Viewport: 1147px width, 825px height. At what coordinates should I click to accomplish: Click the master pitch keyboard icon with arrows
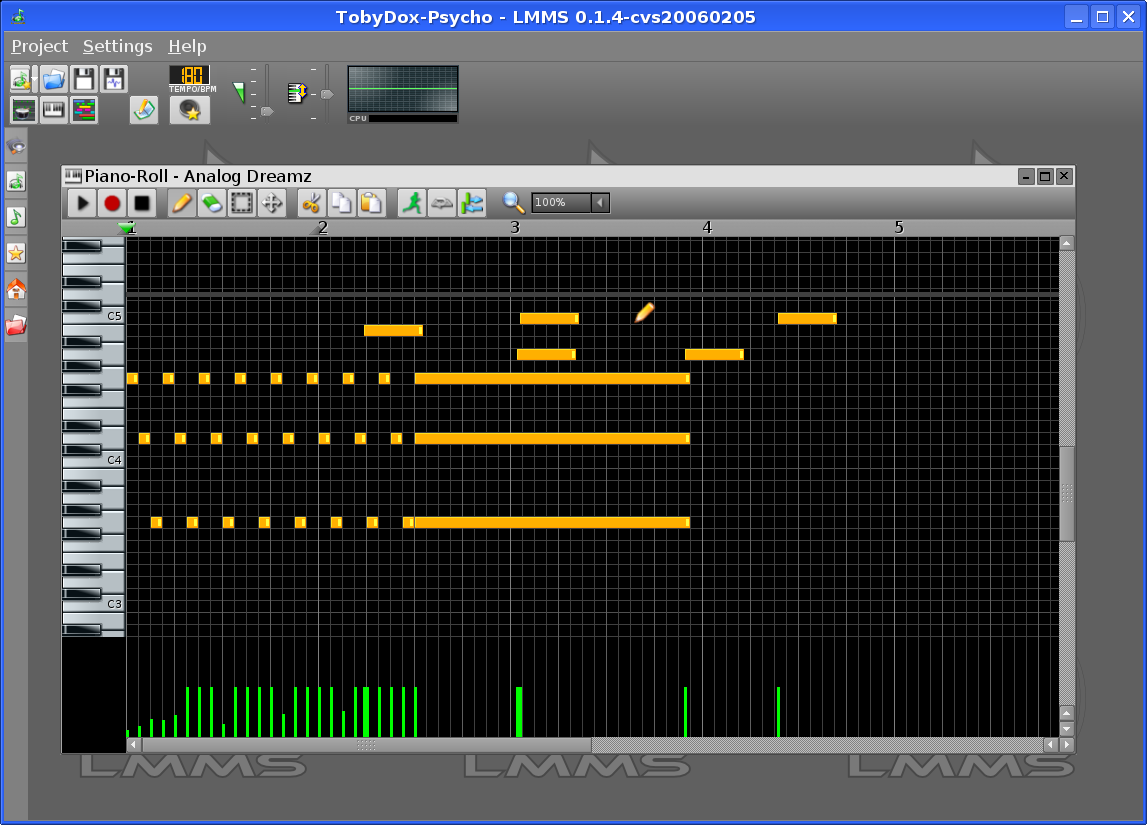pos(297,93)
